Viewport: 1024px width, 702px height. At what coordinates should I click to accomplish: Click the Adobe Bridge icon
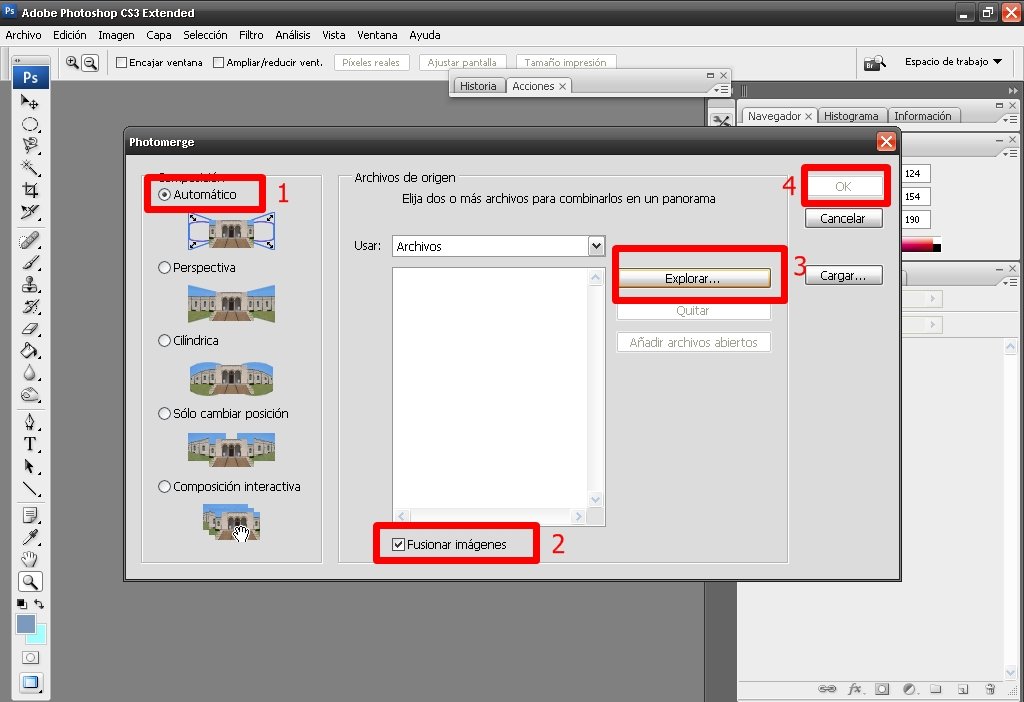coord(876,63)
